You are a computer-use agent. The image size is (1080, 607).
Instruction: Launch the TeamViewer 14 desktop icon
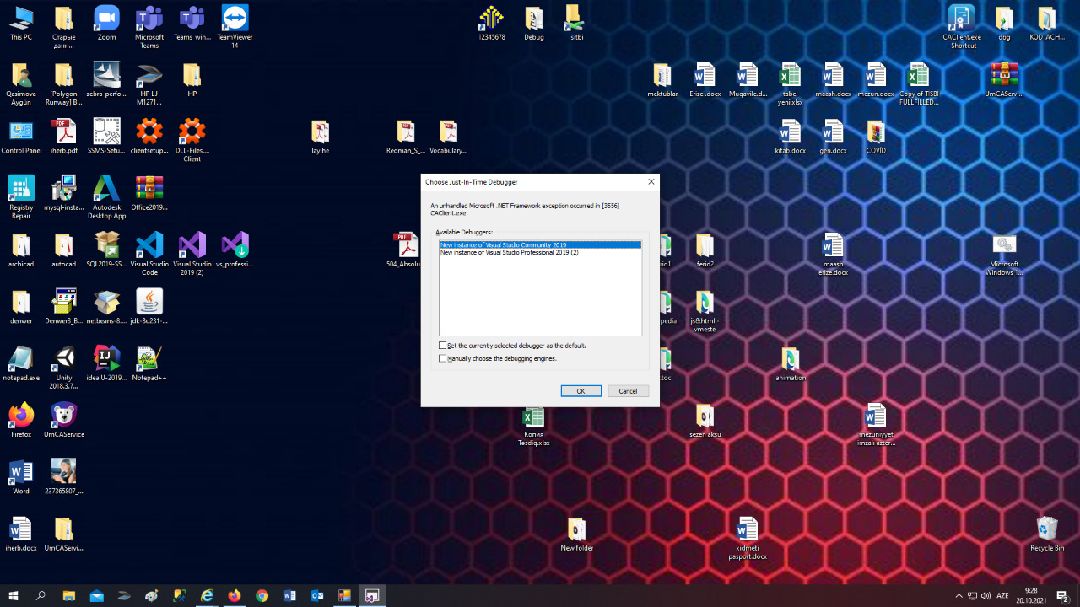[x=235, y=19]
